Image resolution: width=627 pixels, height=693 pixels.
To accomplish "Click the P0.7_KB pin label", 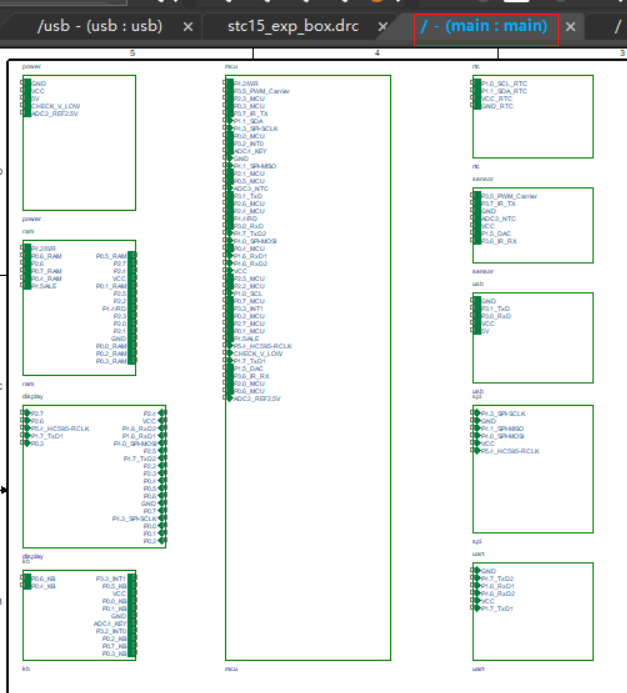I will pyautogui.click(x=114, y=646).
